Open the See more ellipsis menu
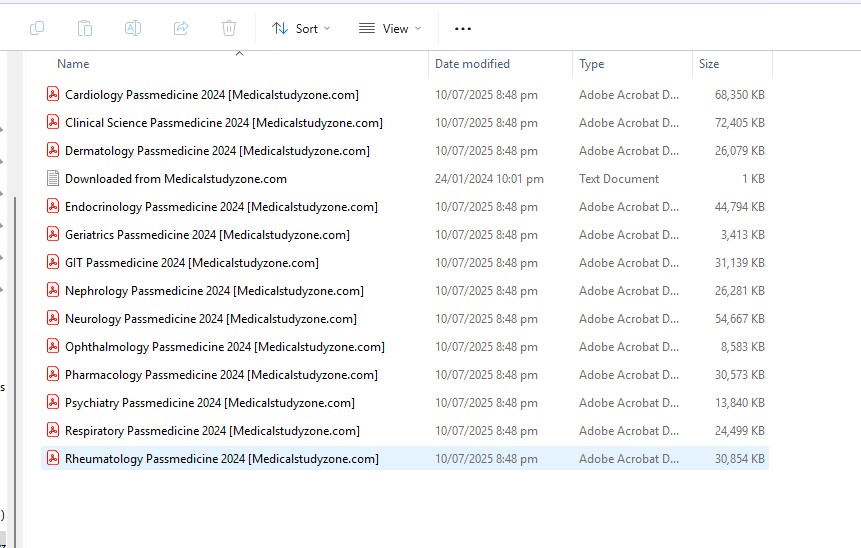This screenshot has width=861, height=548. click(x=463, y=29)
